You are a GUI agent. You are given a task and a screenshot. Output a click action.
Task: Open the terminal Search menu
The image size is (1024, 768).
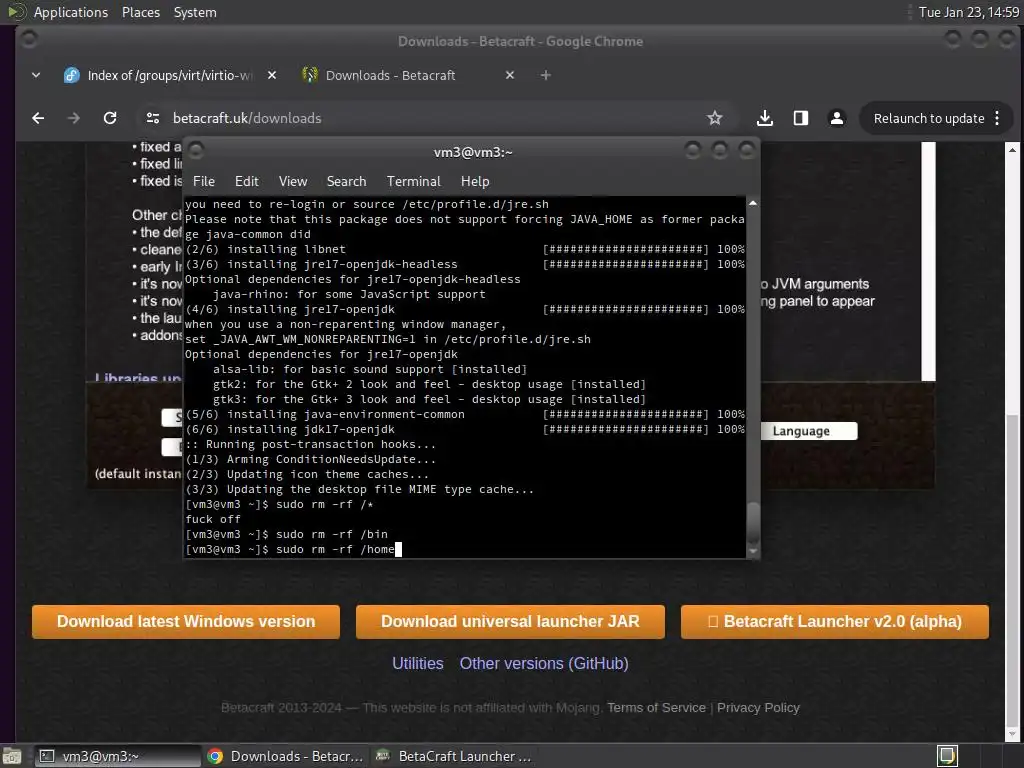[x=346, y=182]
